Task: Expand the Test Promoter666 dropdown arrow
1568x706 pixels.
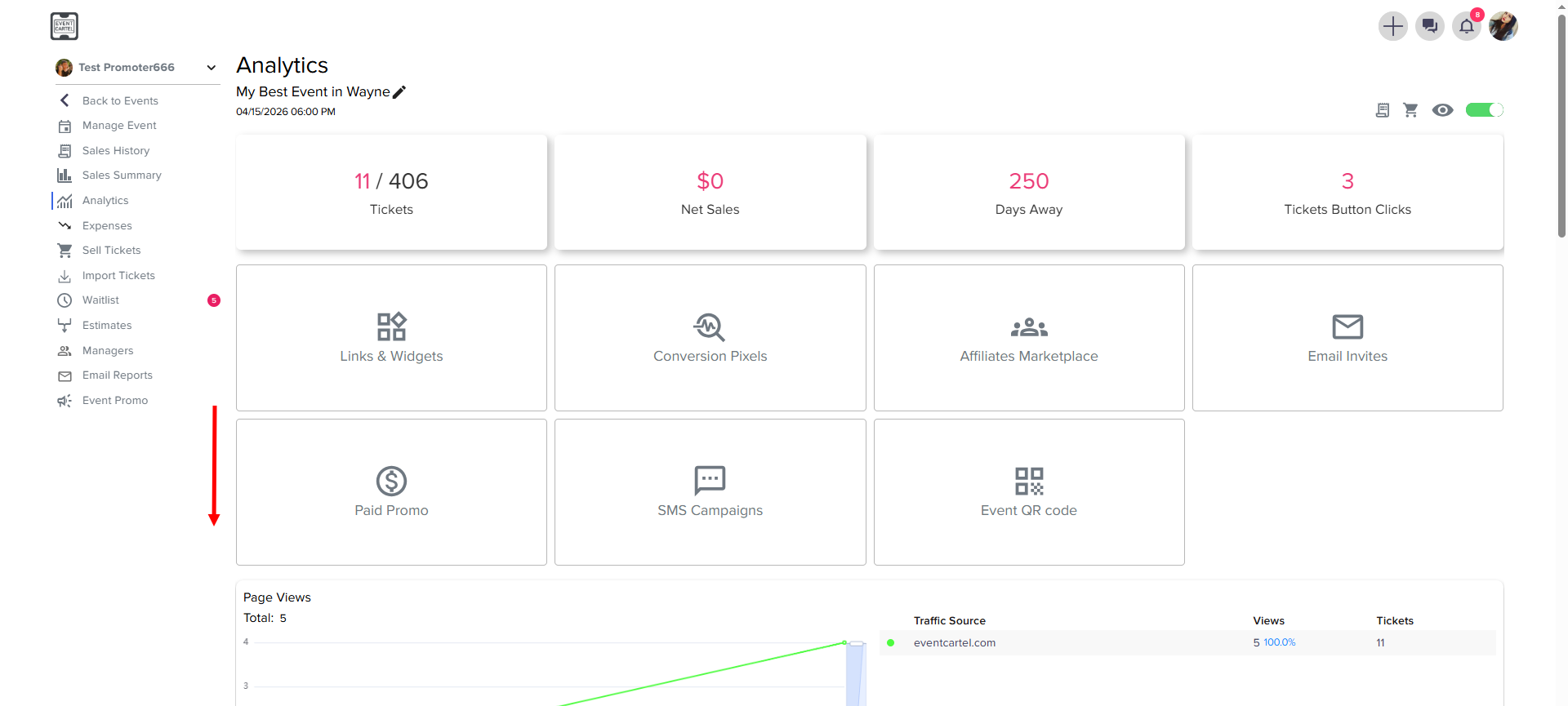Action: pos(212,68)
